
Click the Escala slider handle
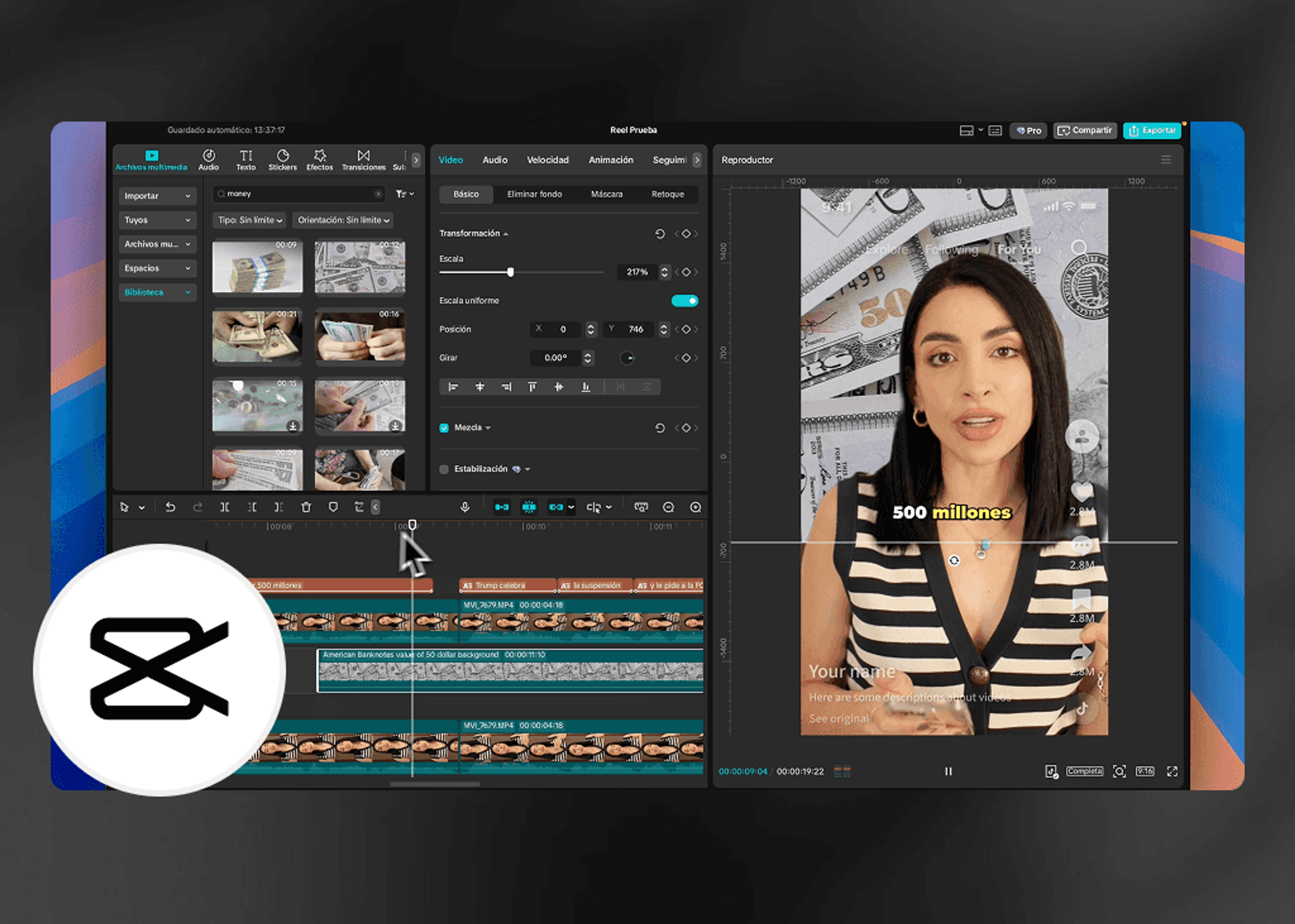point(511,272)
